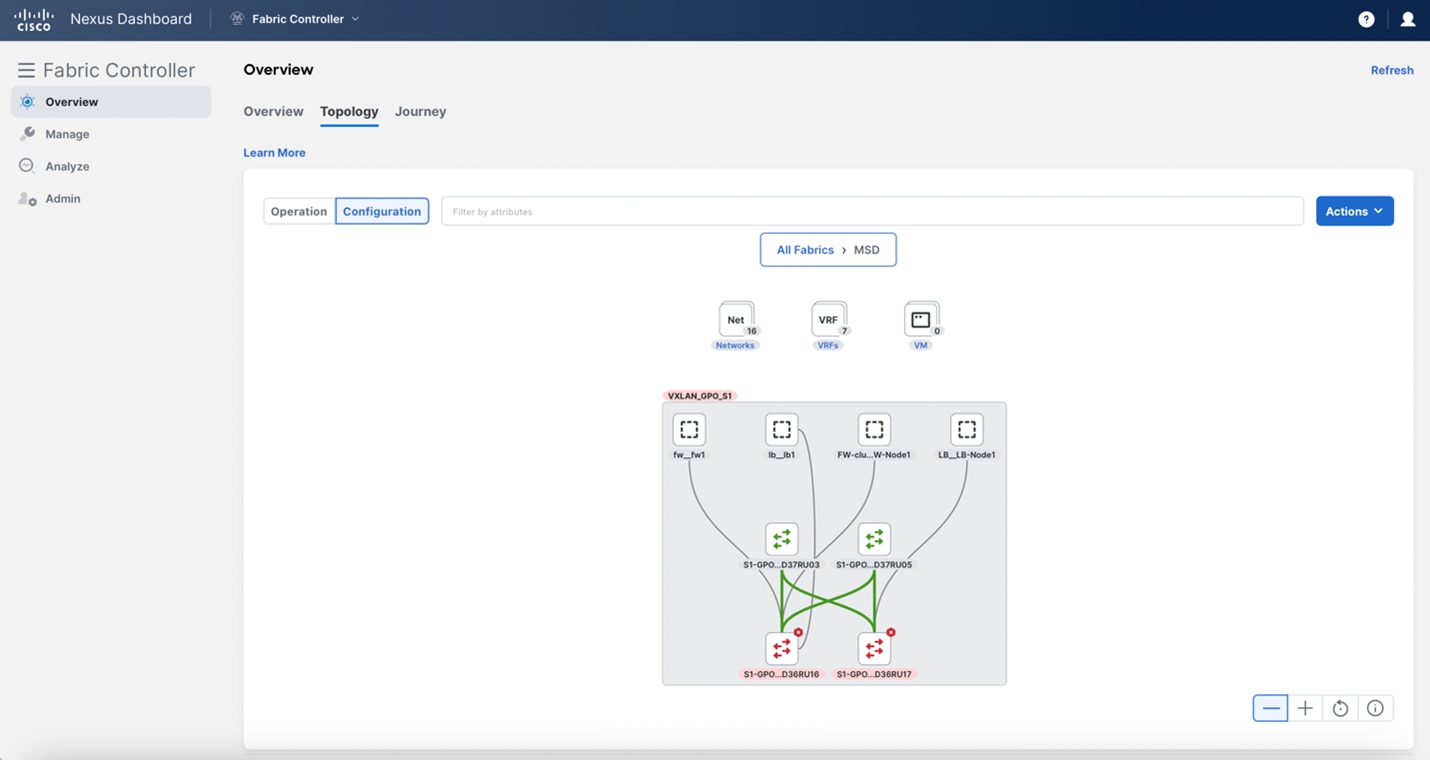Select the Operation view toggle
The height and width of the screenshot is (760, 1430).
[x=299, y=211]
